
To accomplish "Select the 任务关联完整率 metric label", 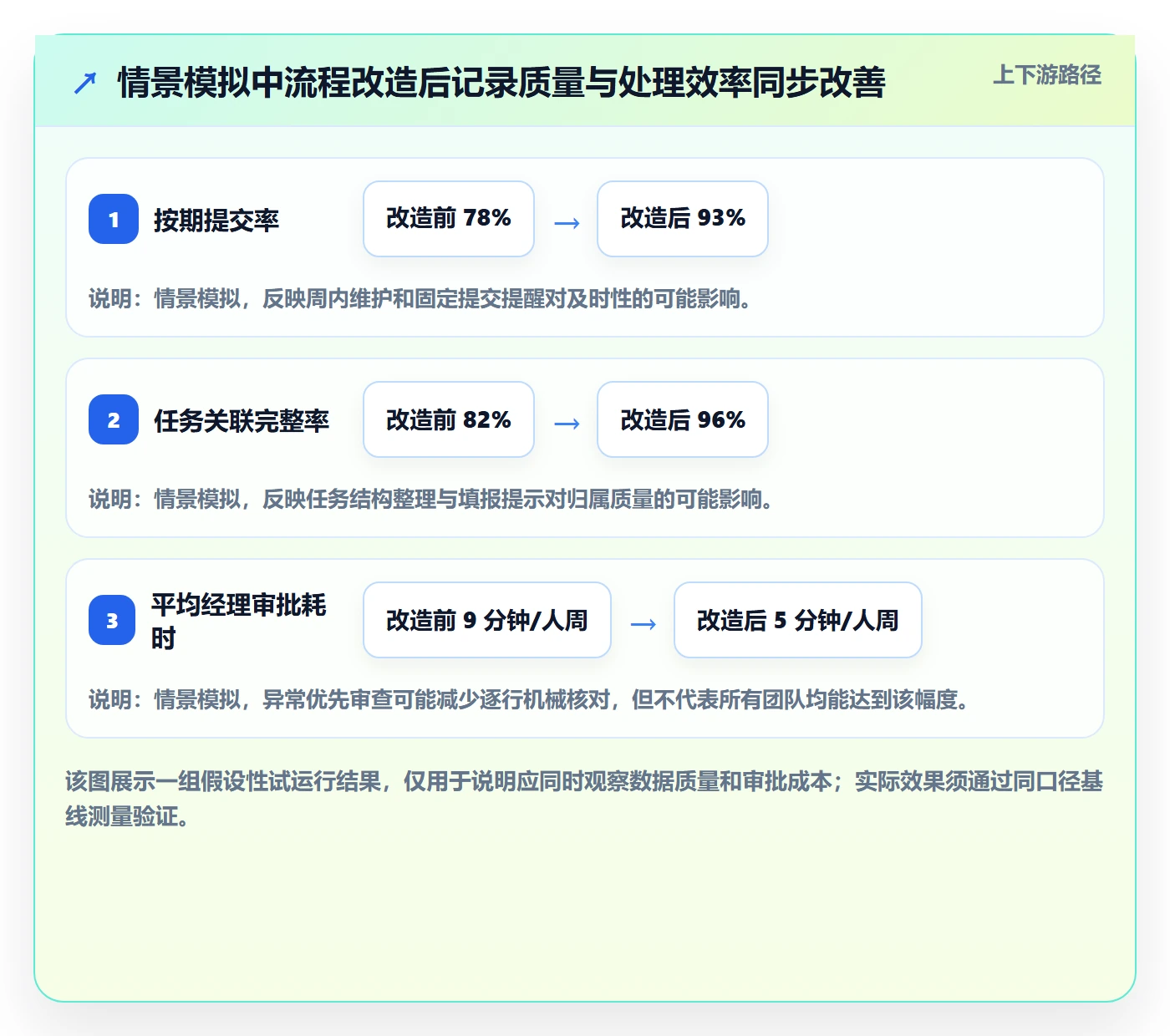I will (x=242, y=420).
